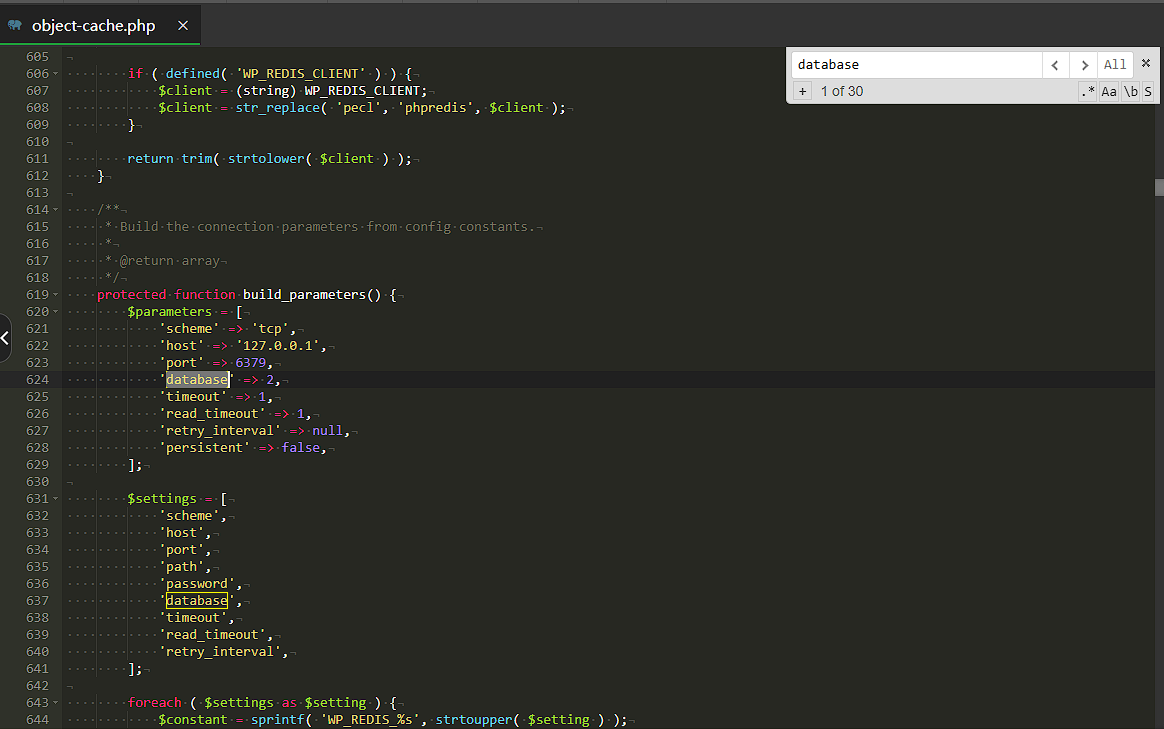Close the object-cache.php tab
The image size is (1164, 729).
pos(183,26)
